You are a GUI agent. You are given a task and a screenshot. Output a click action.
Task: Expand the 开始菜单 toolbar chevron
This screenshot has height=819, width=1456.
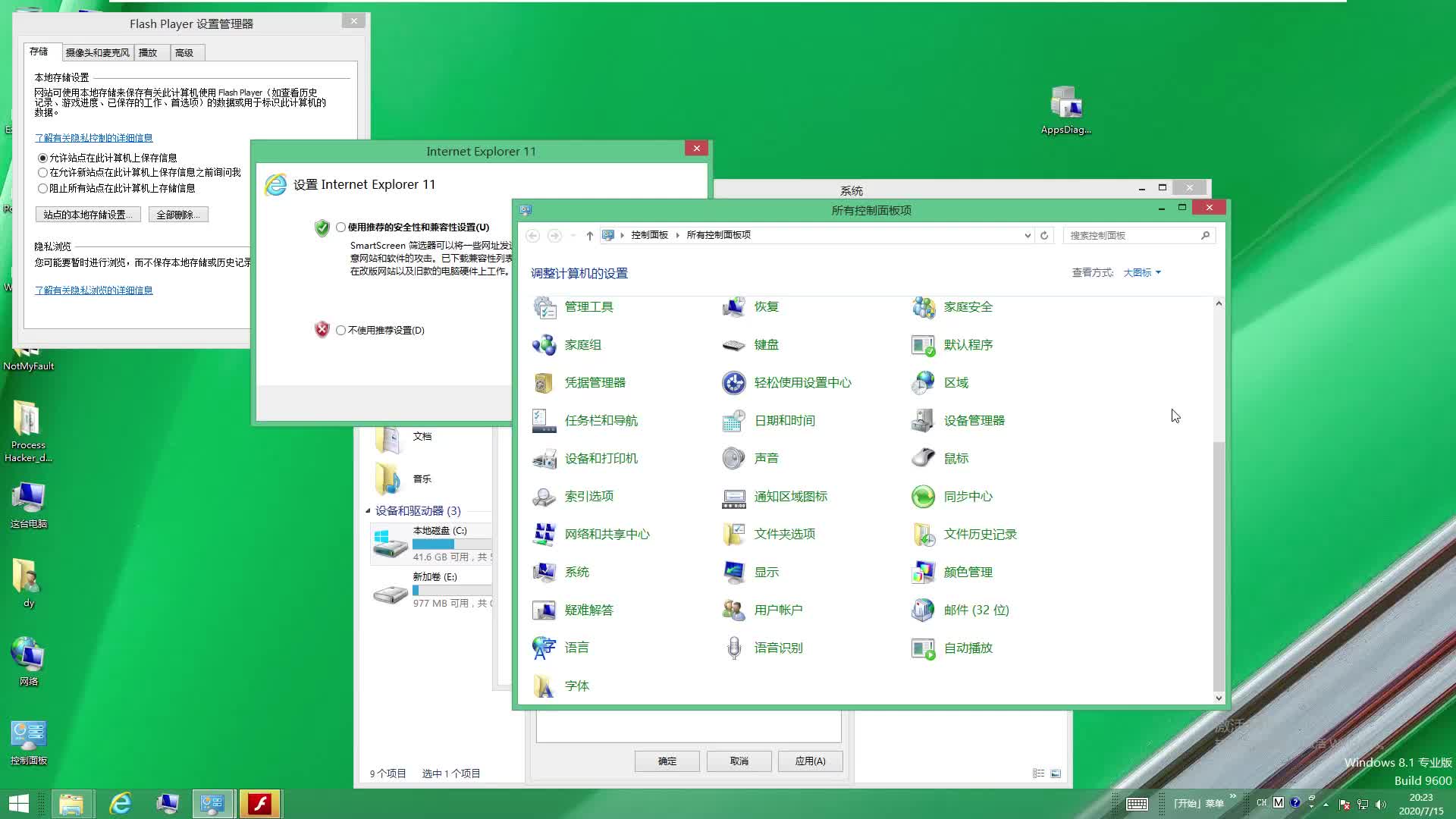[x=1233, y=796]
